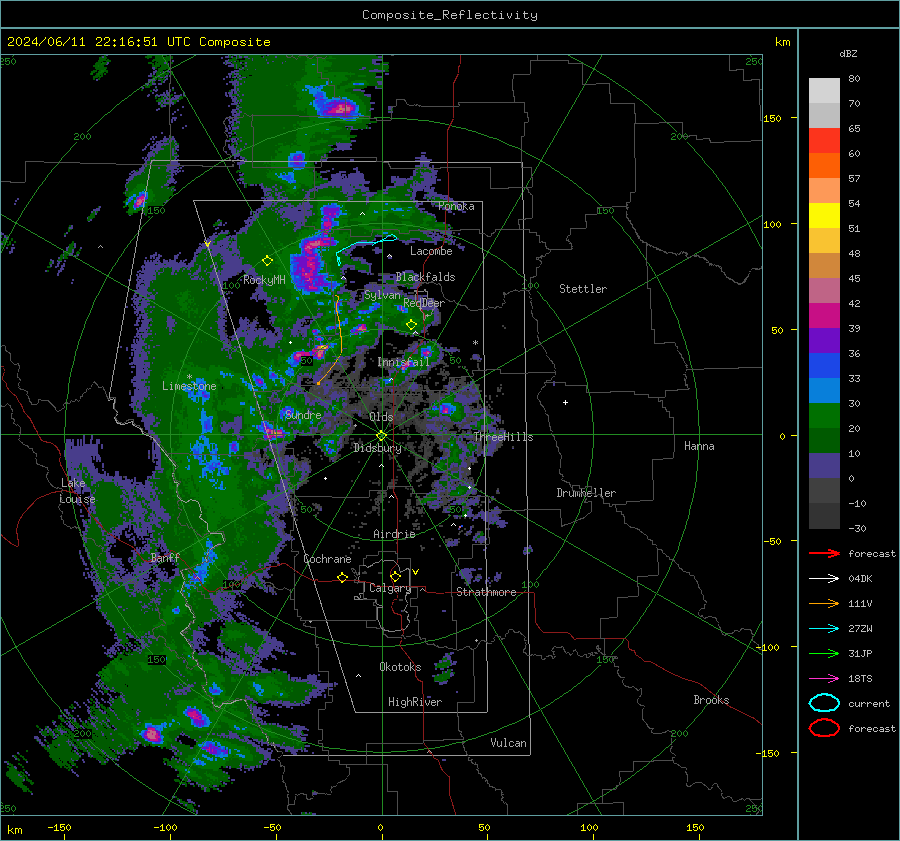
Task: Click the yellow diamond marker near RockyMH
Action: point(267,261)
